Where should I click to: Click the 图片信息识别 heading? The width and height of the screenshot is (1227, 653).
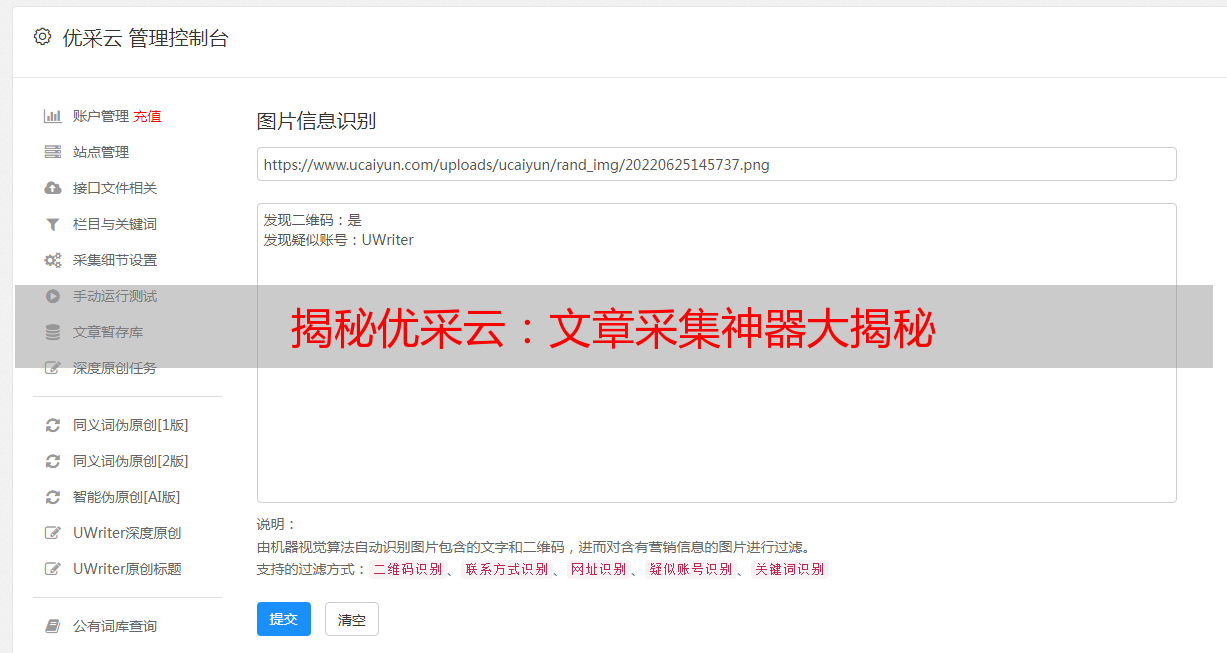[316, 121]
